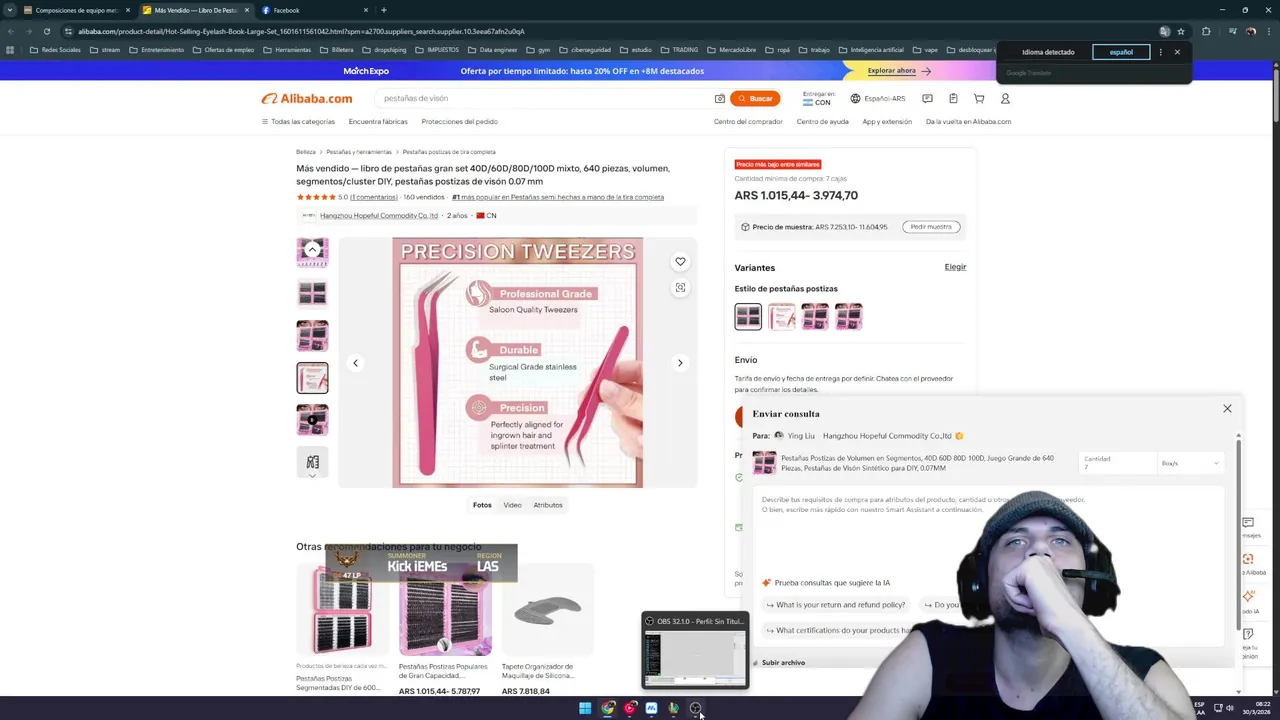The image size is (1280, 720).
Task: Open the orders clipboard icon in the header
Action: (953, 98)
